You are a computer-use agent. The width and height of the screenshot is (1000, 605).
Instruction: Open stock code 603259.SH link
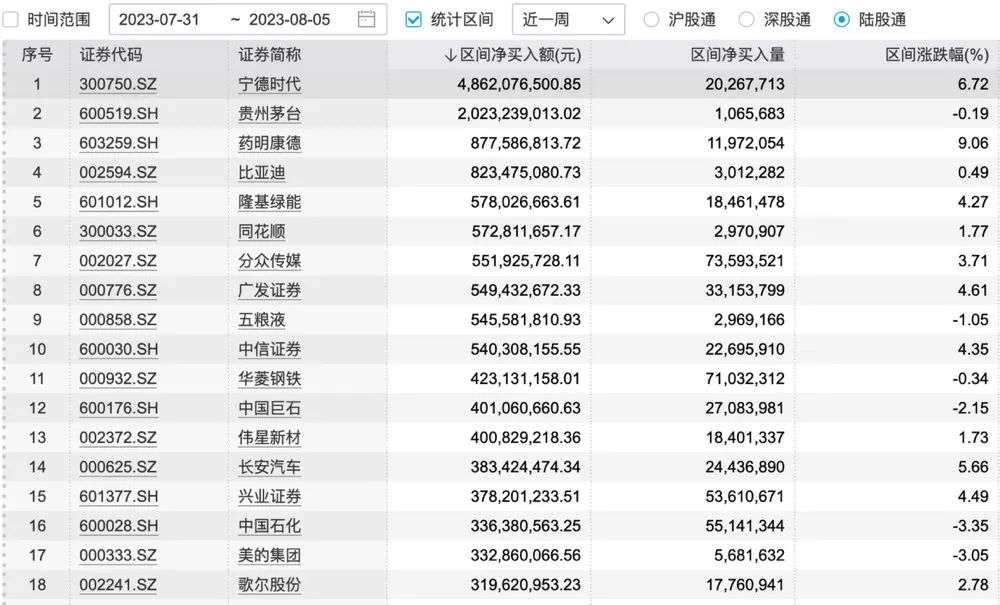point(119,143)
